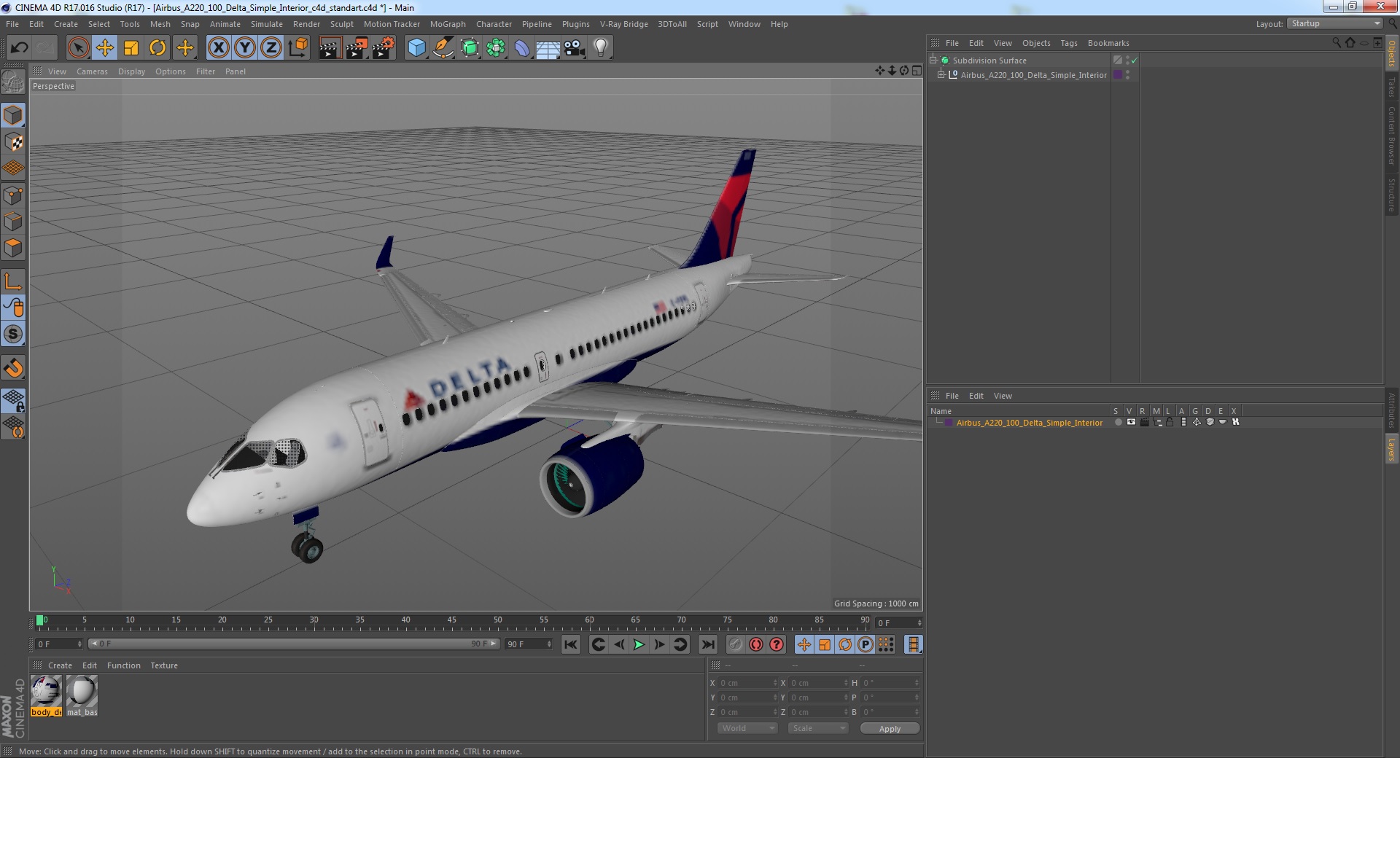Switch to Polygons mode
Screen dimensions: 1400x844
(13, 248)
